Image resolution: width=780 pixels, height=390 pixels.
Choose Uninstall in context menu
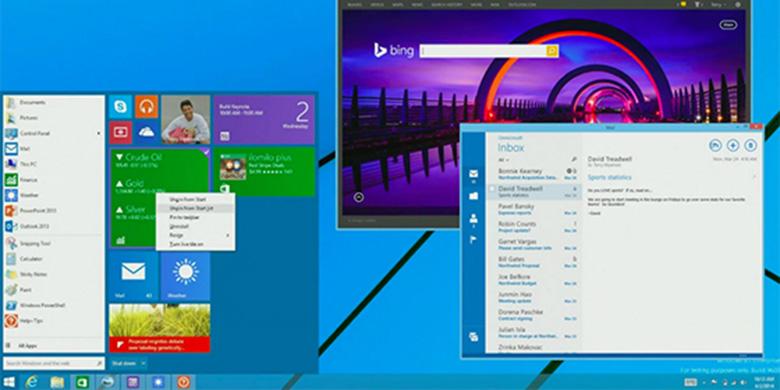coord(195,226)
